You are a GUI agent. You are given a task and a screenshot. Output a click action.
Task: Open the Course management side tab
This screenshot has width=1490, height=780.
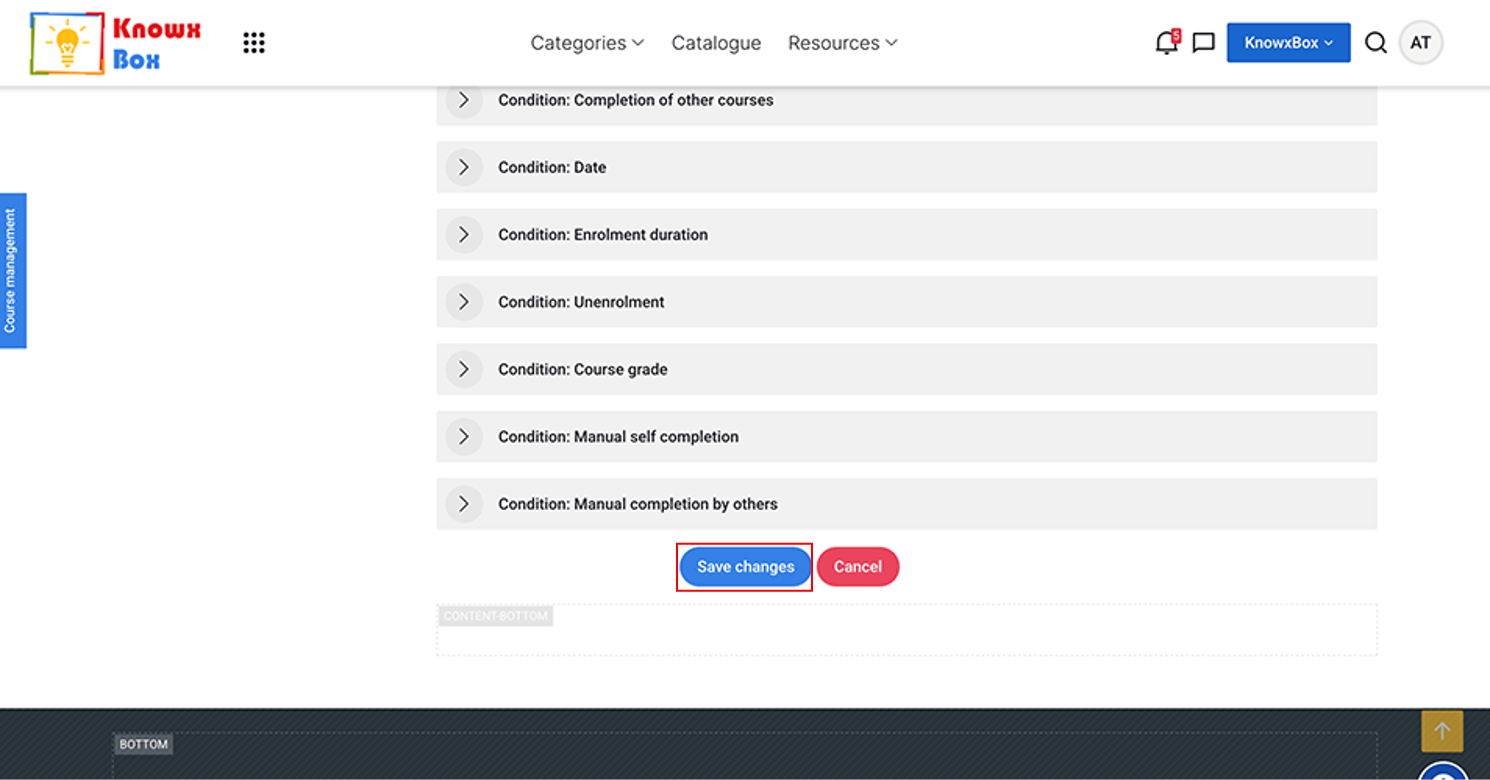[x=12, y=271]
